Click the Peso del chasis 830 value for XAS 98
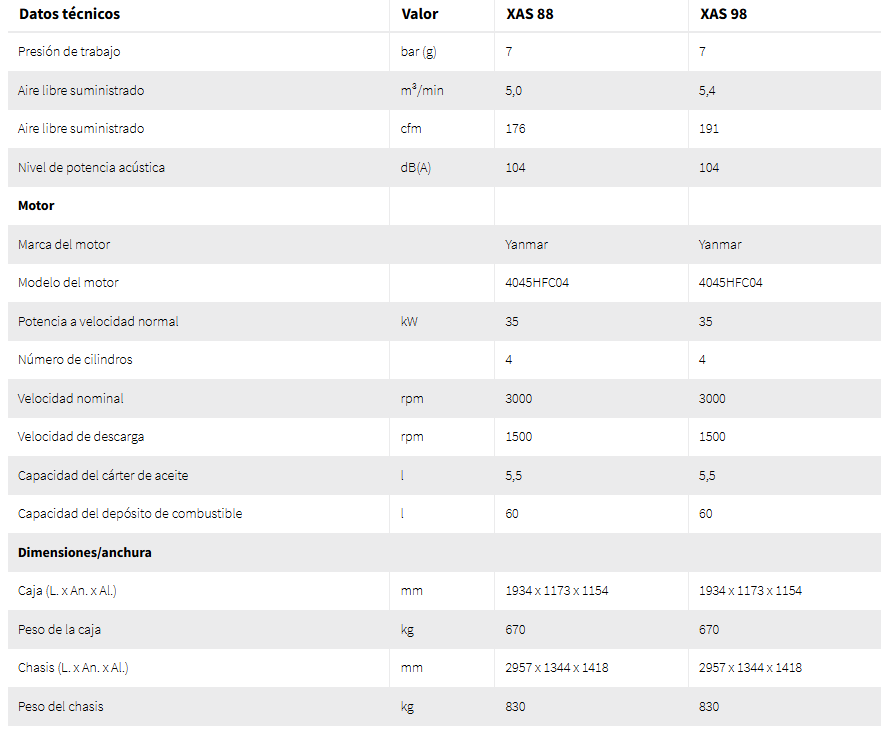The image size is (892, 738). 709,707
